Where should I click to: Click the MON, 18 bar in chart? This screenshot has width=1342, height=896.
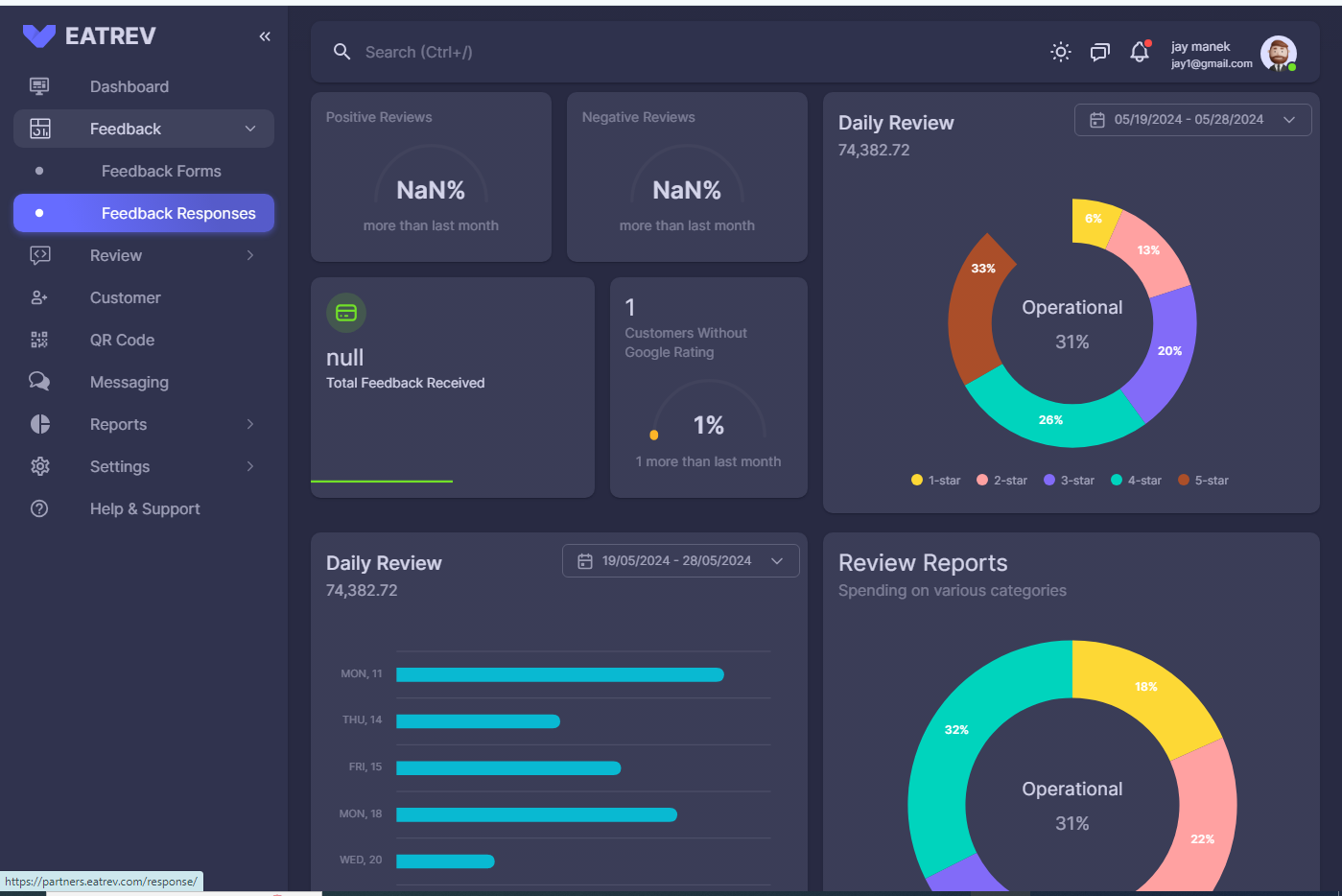click(x=536, y=814)
